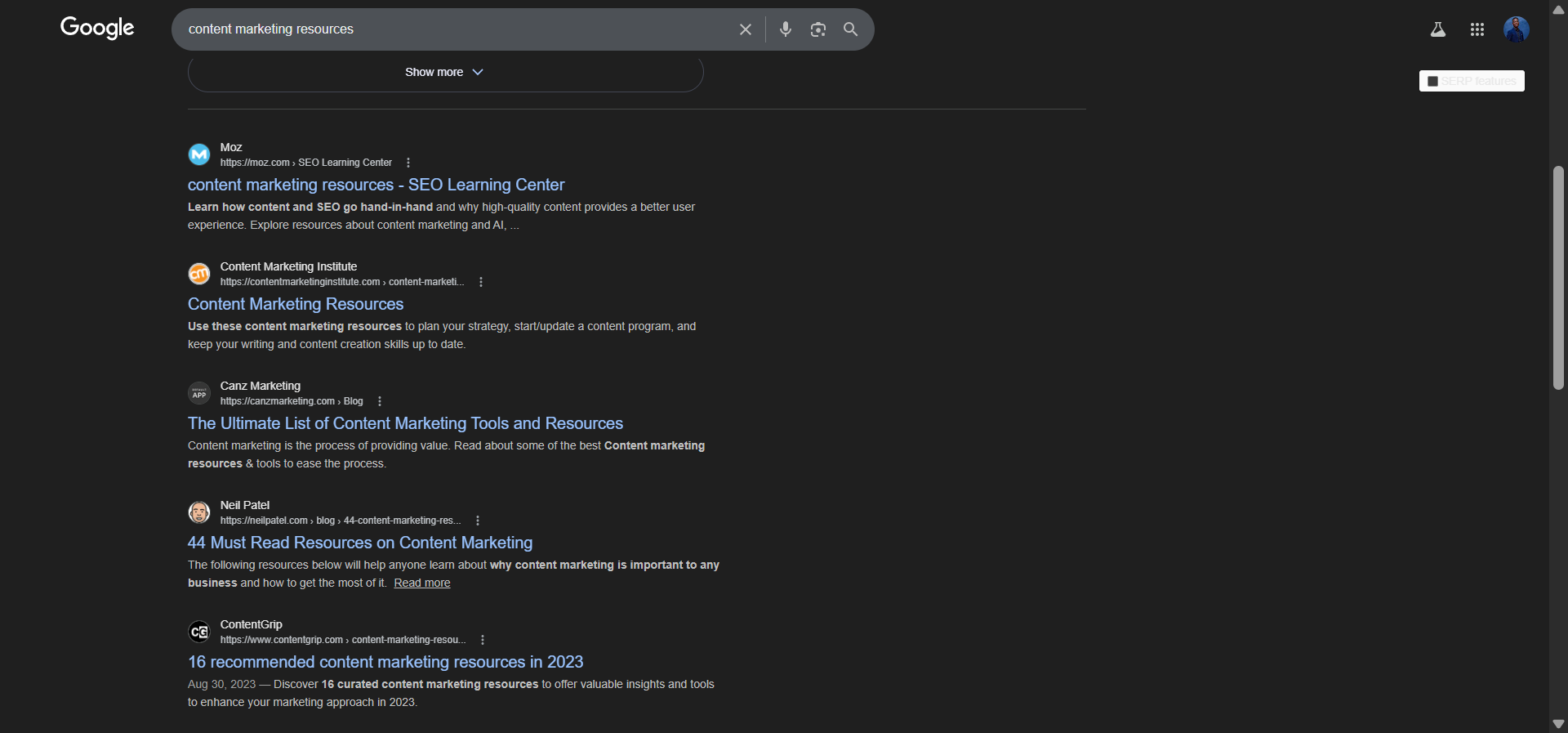Open more options for Neil Patel result
Image resolution: width=1568 pixels, height=733 pixels.
478,521
